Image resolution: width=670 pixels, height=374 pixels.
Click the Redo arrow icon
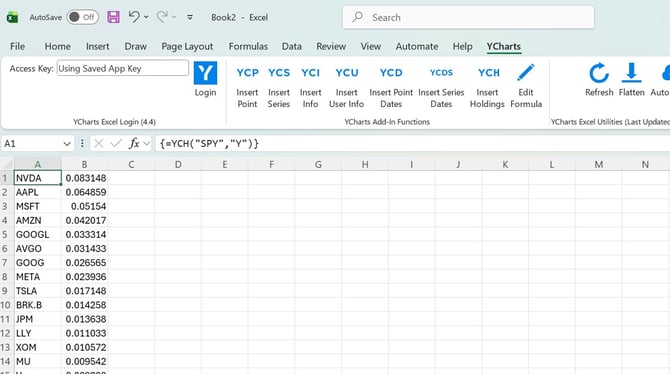(162, 17)
